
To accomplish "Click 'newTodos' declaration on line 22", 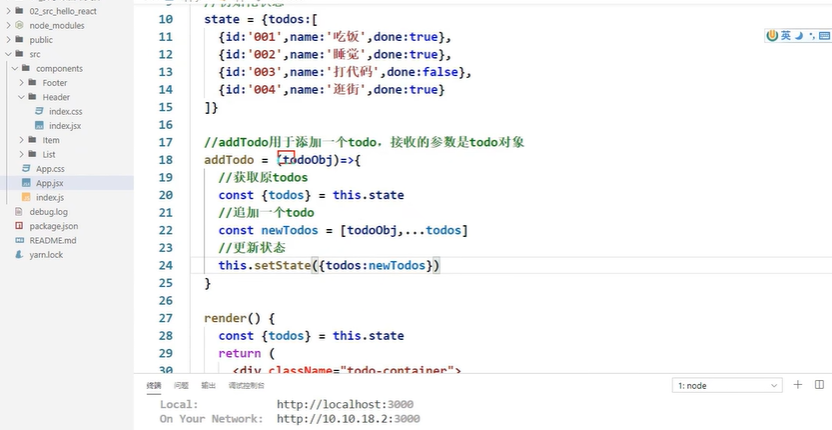I will pos(289,230).
